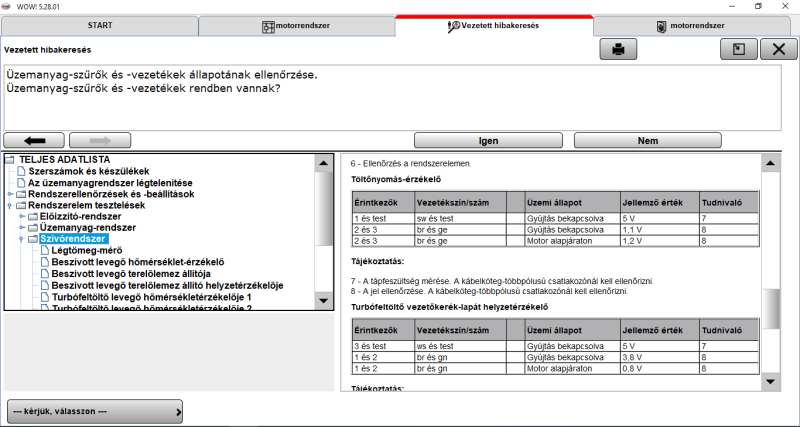The width and height of the screenshot is (800, 427).
Task: Switch to the last motorrendszer tab
Action: tap(692, 26)
